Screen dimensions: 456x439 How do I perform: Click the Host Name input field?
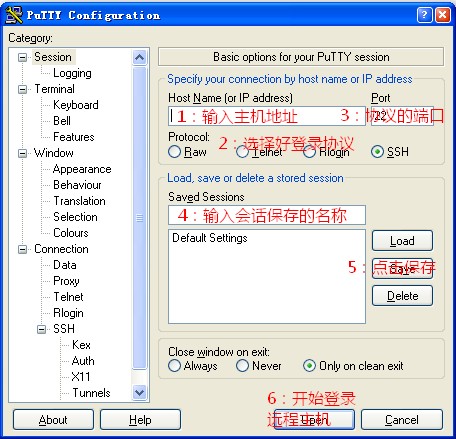point(267,116)
